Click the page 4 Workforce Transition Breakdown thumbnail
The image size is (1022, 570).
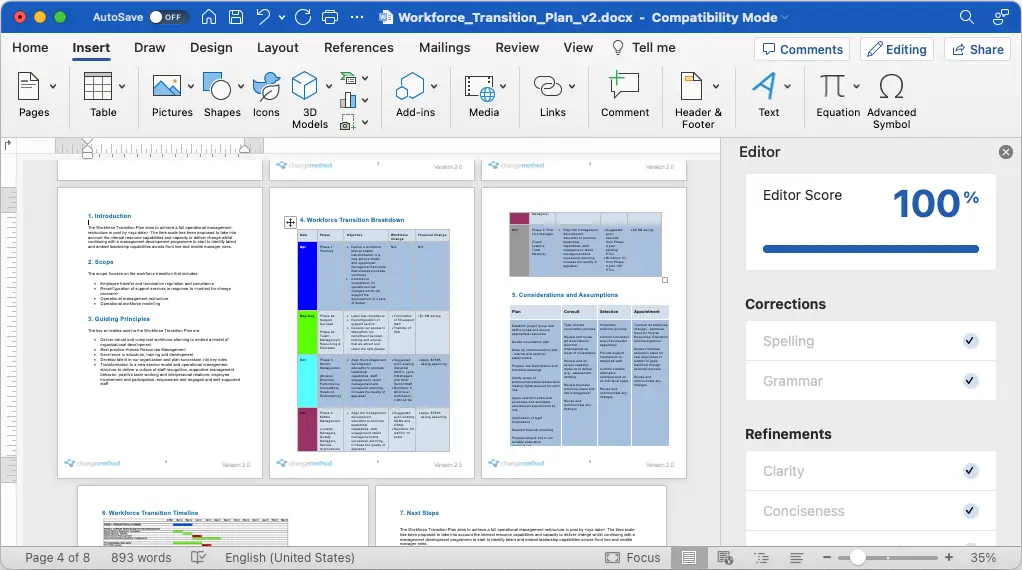tap(372, 333)
